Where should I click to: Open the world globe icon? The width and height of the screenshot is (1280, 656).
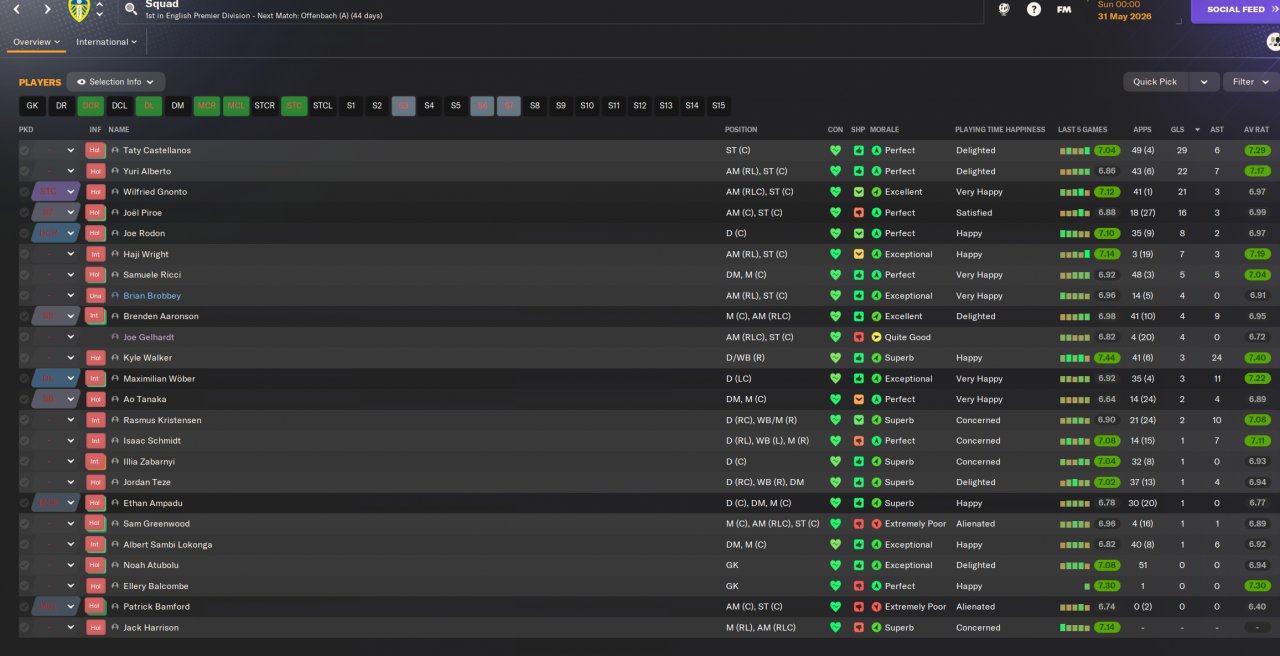(1004, 9)
